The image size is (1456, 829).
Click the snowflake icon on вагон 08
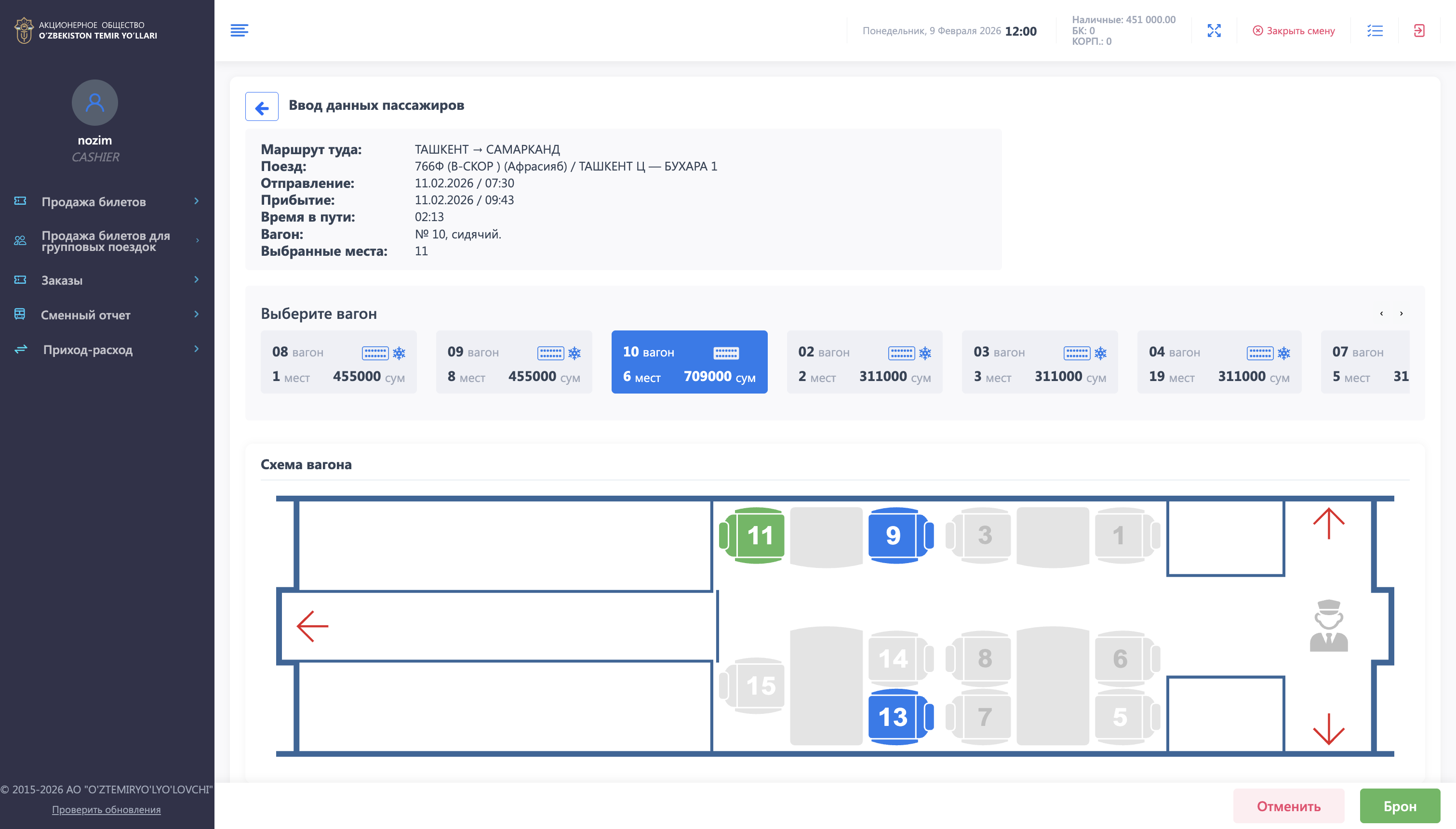coord(400,353)
